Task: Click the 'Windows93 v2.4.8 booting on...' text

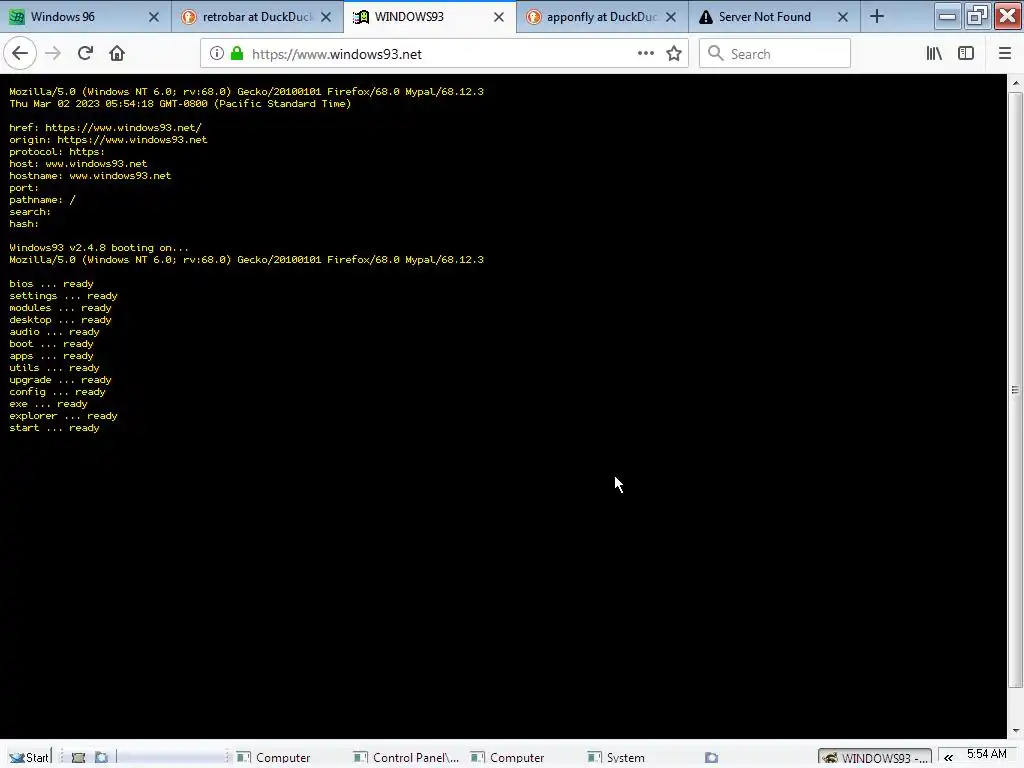Action: [99, 248]
